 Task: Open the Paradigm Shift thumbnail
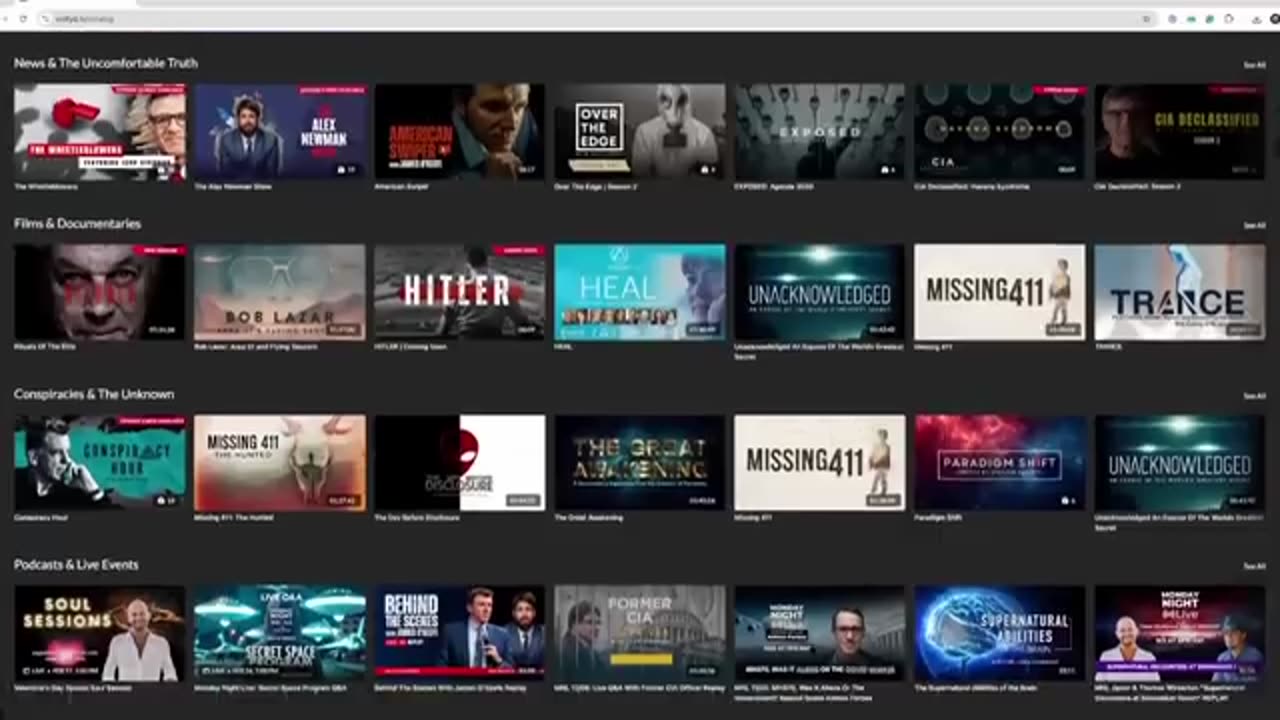[x=1000, y=463]
